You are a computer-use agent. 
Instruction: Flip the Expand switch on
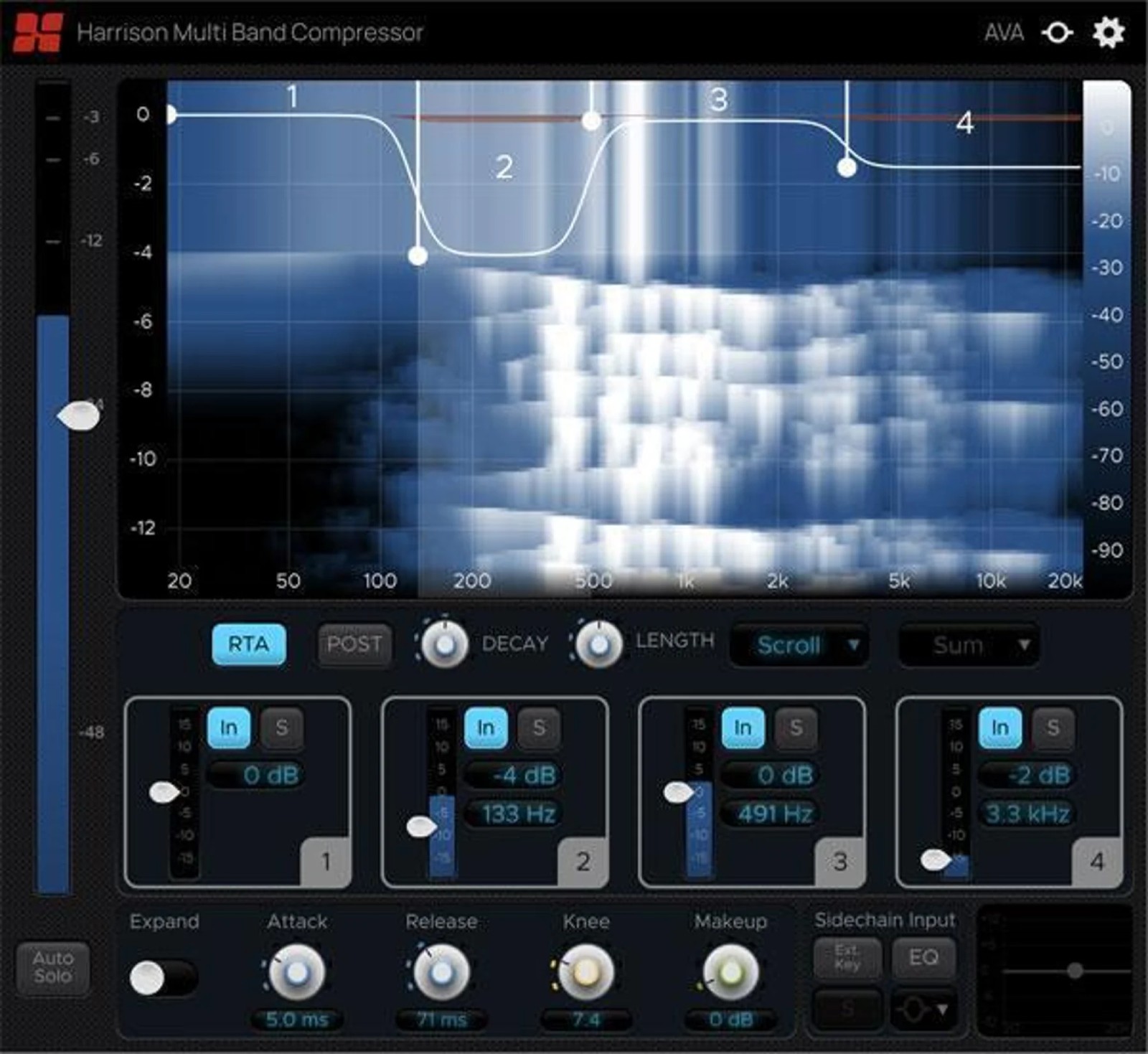pyautogui.click(x=164, y=977)
